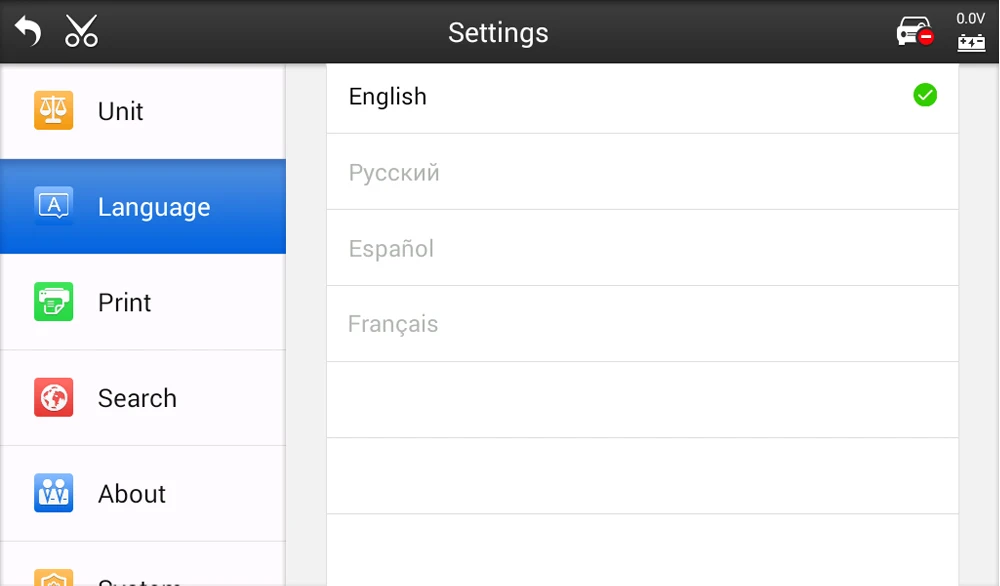Click the Settings title text
Image resolution: width=1000 pixels, height=586 pixels.
click(x=498, y=32)
